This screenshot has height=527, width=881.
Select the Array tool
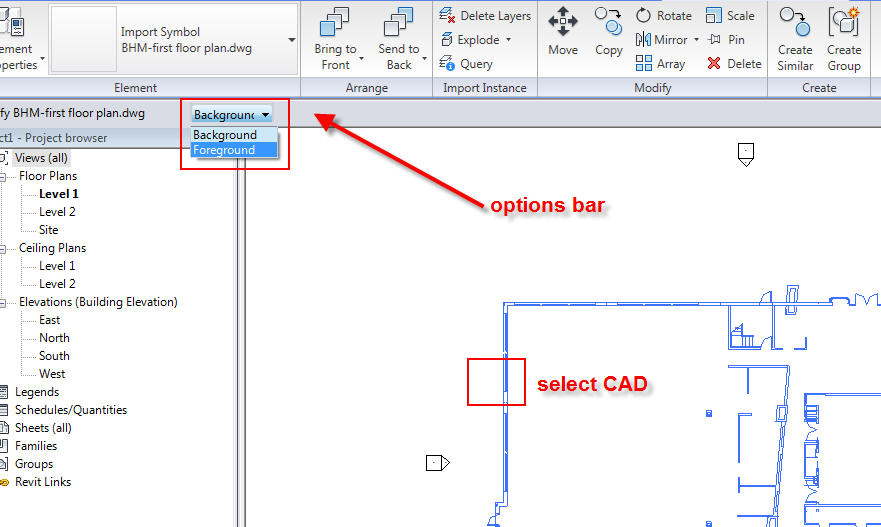pyautogui.click(x=661, y=63)
